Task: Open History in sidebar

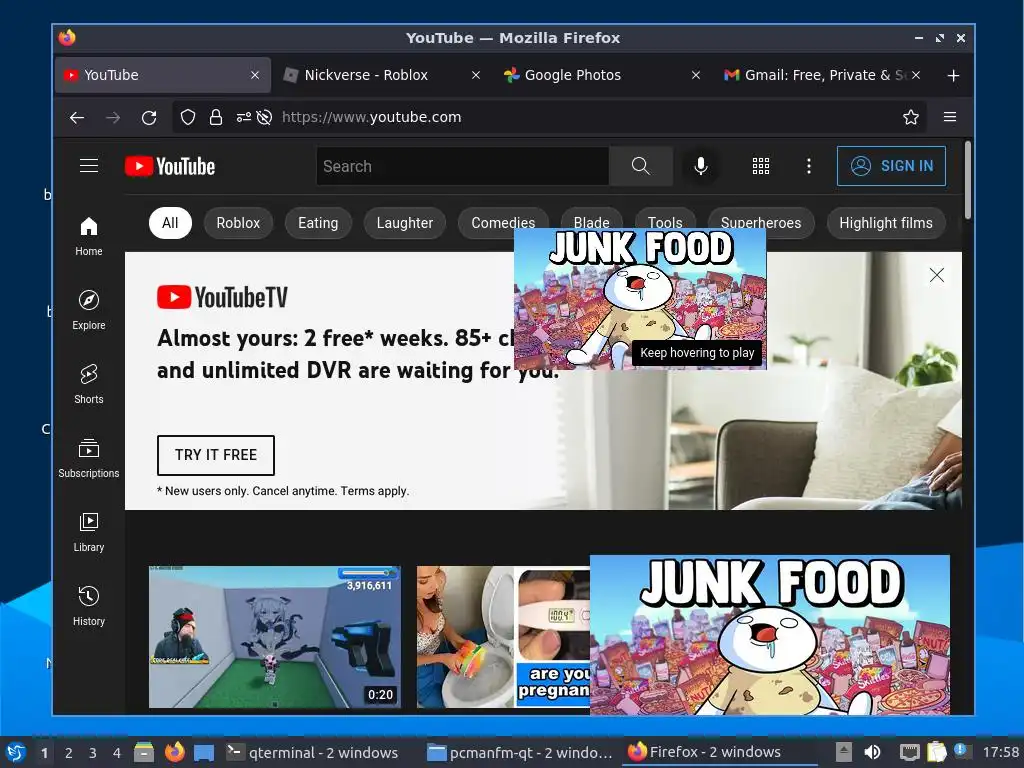Action: pyautogui.click(x=89, y=606)
